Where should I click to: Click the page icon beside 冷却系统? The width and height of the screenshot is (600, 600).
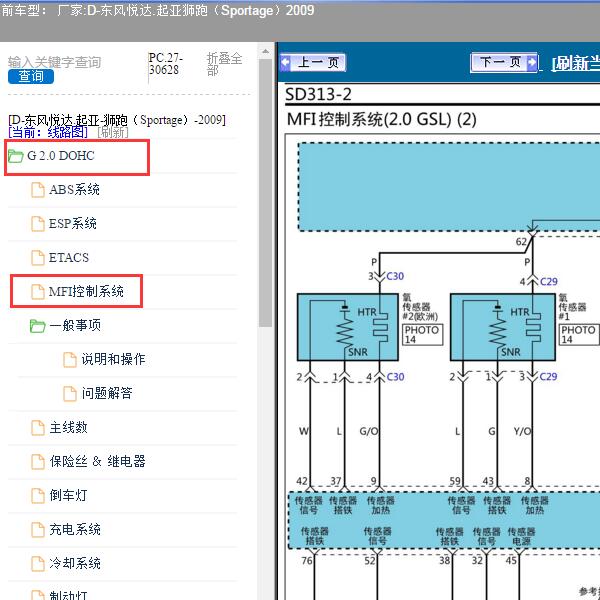[x=38, y=564]
